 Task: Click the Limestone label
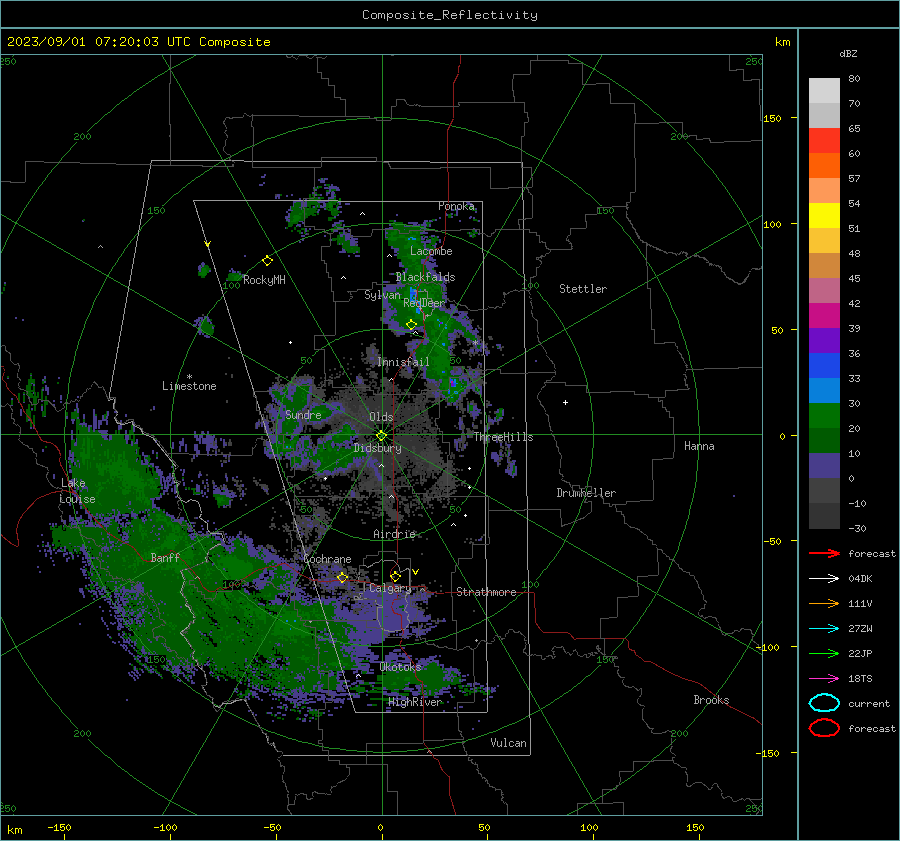[x=189, y=386]
